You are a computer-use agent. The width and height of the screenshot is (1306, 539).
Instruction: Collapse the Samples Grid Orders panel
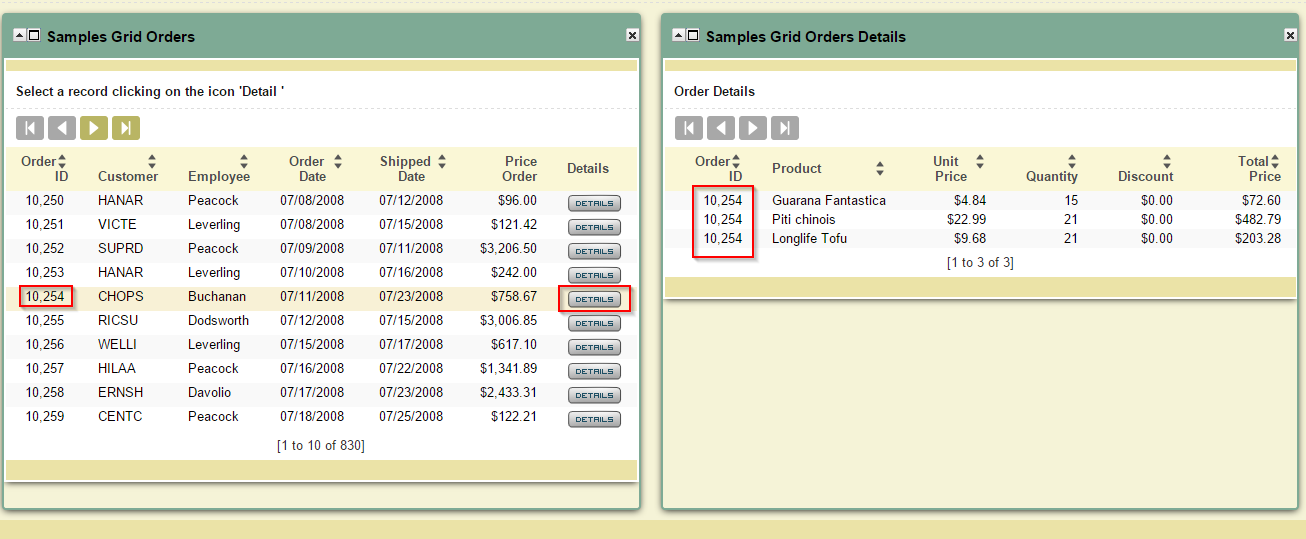pos(19,35)
